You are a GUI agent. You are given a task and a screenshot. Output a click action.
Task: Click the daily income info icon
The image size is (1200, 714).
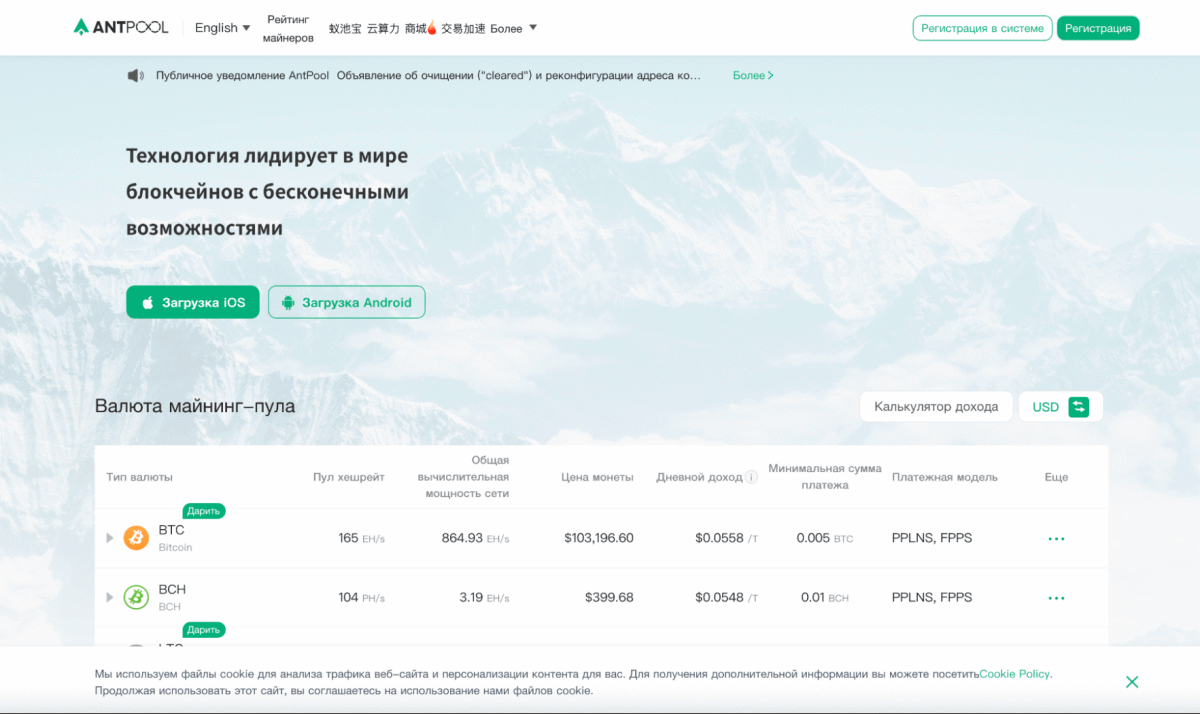pyautogui.click(x=751, y=477)
